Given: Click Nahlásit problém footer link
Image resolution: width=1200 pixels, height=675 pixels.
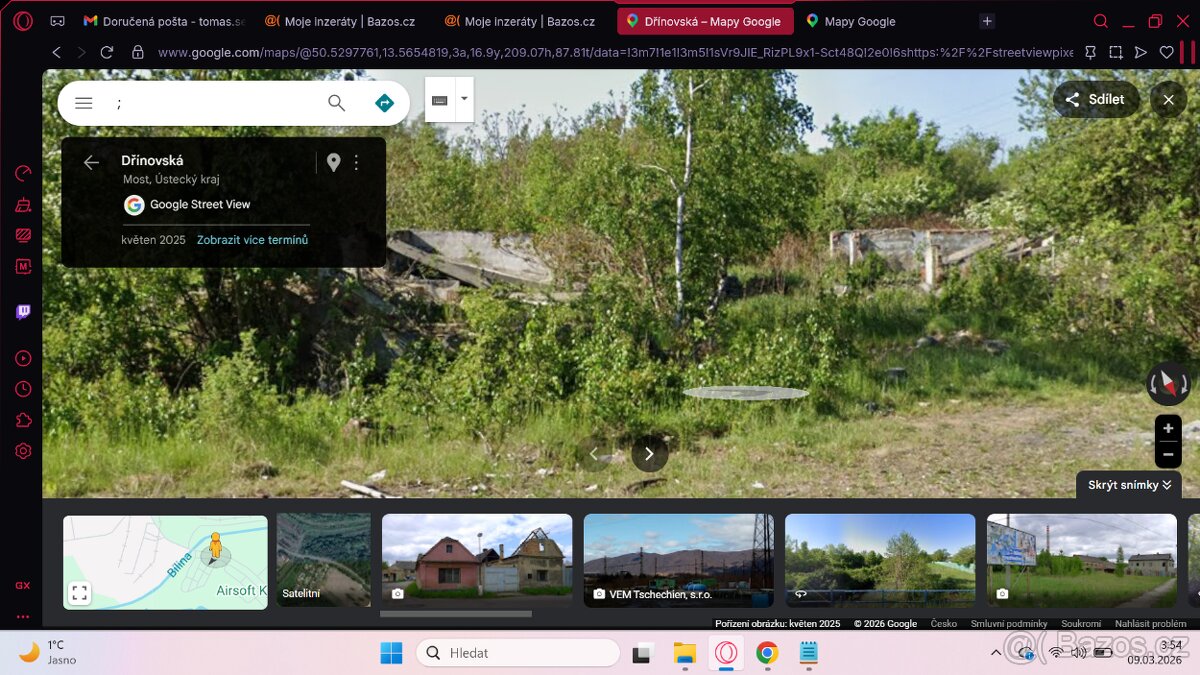Looking at the screenshot, I should click(1151, 623).
